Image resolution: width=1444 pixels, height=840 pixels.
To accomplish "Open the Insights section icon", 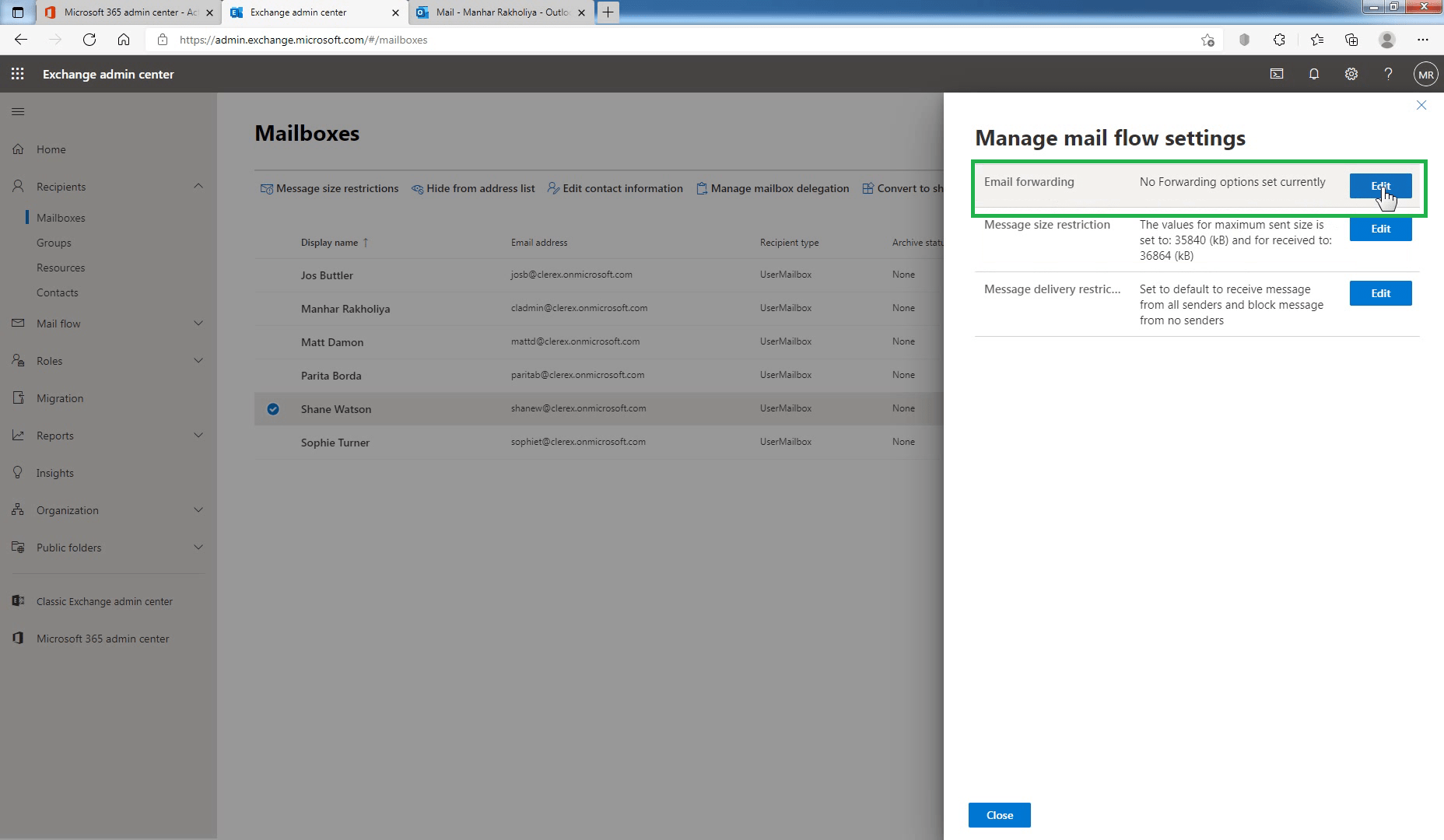I will 19,472.
